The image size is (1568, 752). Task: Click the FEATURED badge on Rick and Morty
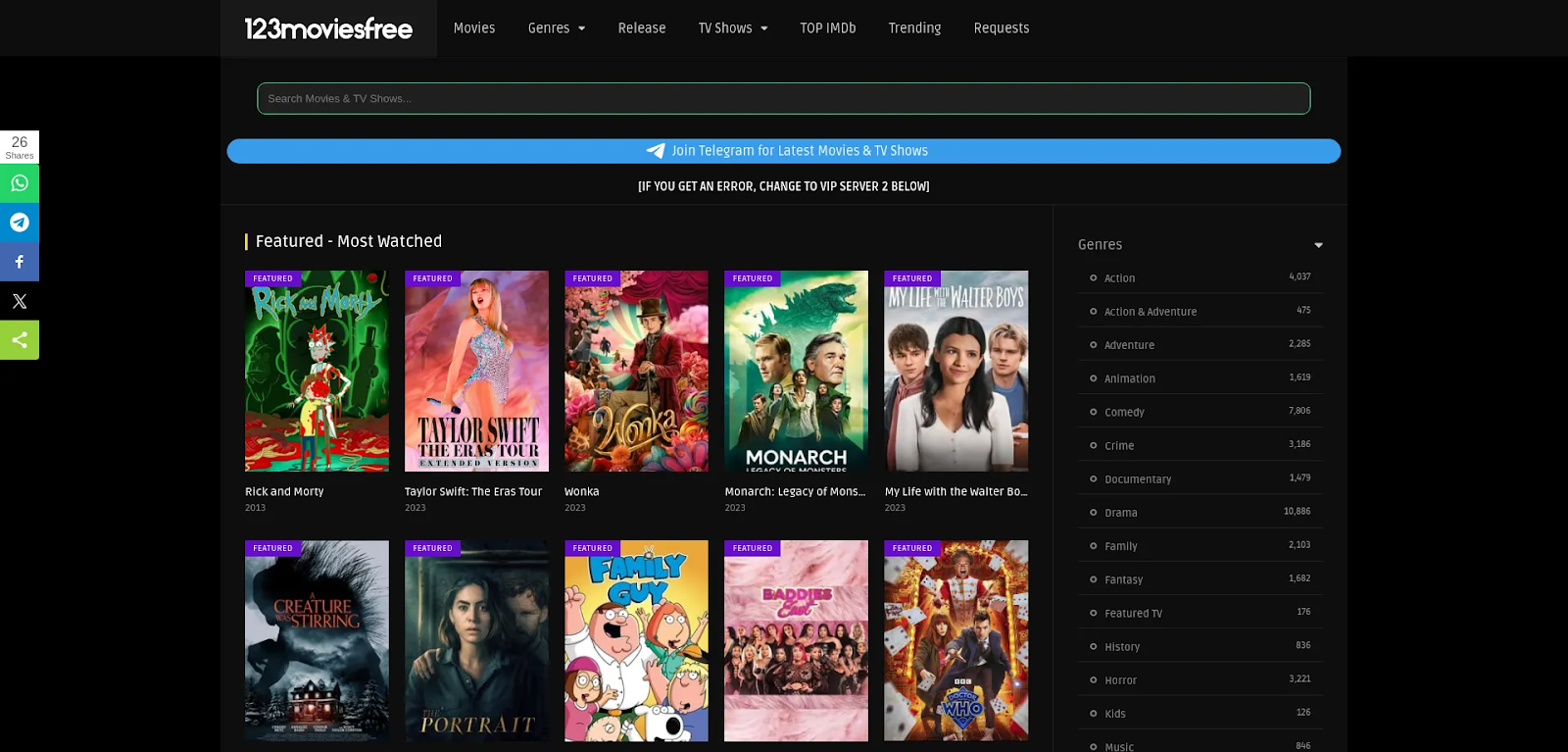(x=272, y=278)
